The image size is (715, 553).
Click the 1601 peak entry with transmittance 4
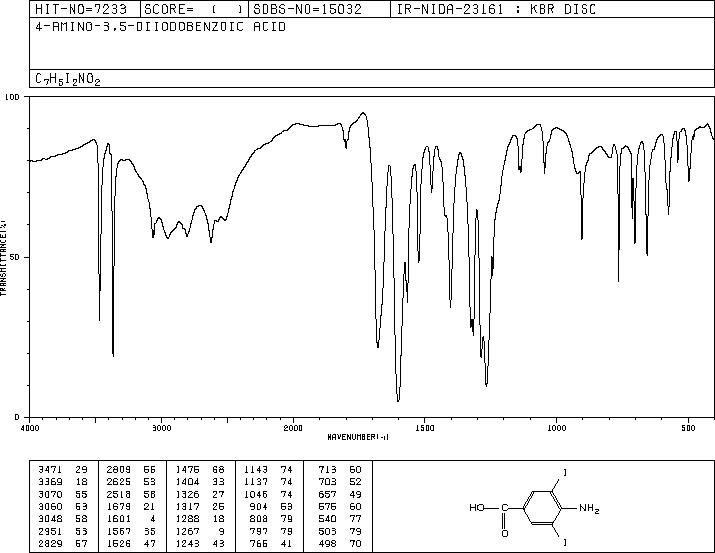coord(131,519)
